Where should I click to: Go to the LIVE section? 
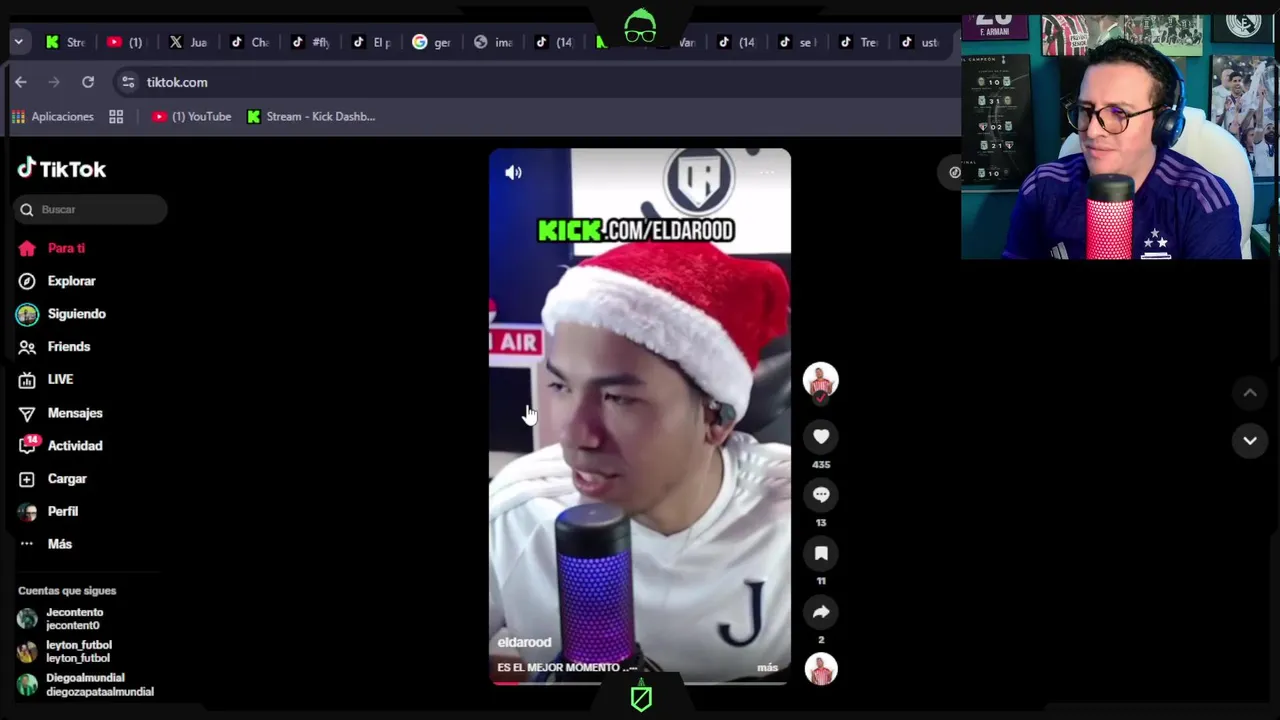tap(60, 380)
